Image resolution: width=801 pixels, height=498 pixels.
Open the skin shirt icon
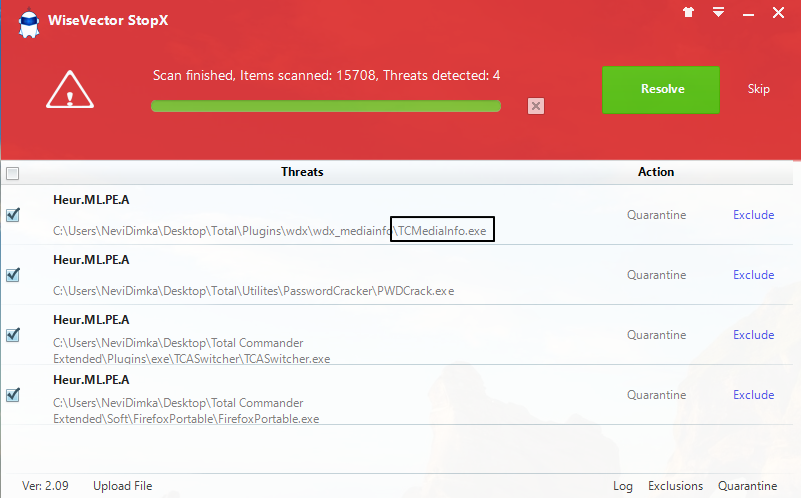click(688, 12)
